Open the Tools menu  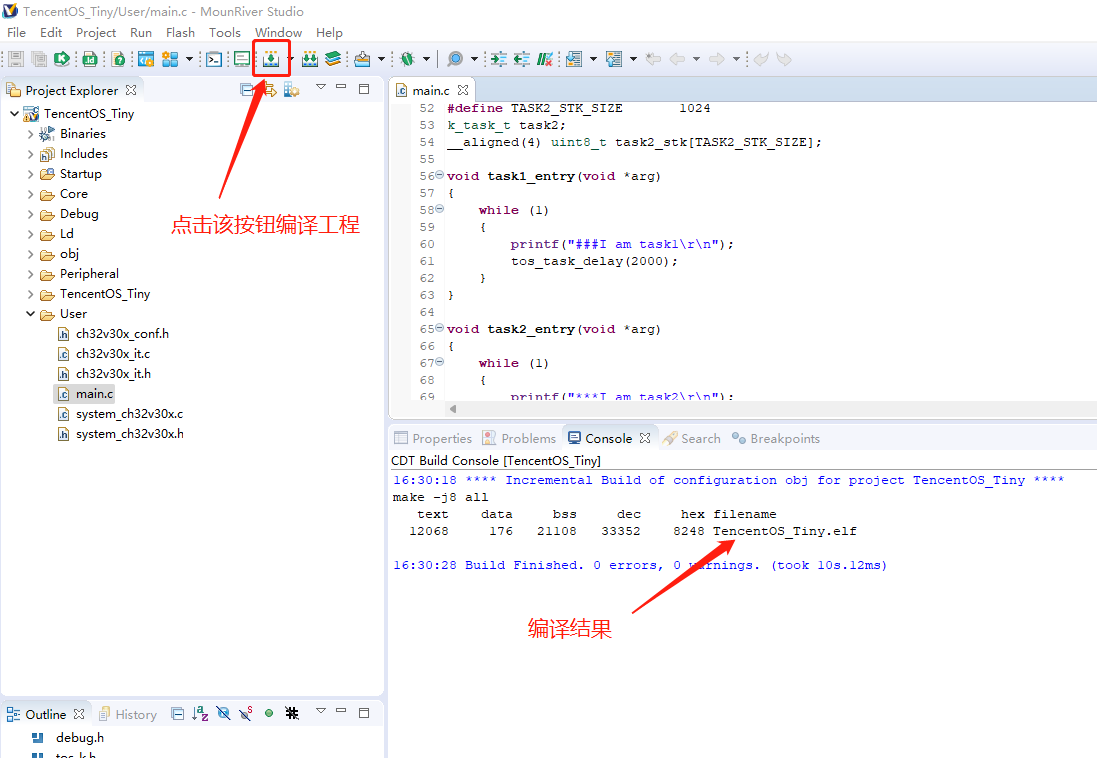[x=225, y=33]
